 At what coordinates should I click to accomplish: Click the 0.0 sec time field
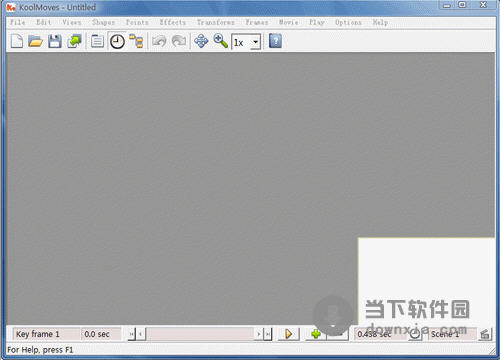point(101,334)
